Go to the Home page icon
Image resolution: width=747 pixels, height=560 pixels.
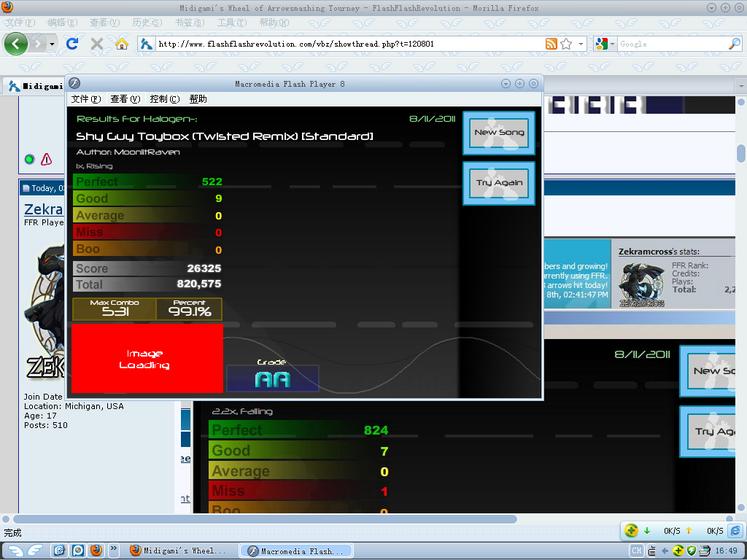(x=121, y=44)
